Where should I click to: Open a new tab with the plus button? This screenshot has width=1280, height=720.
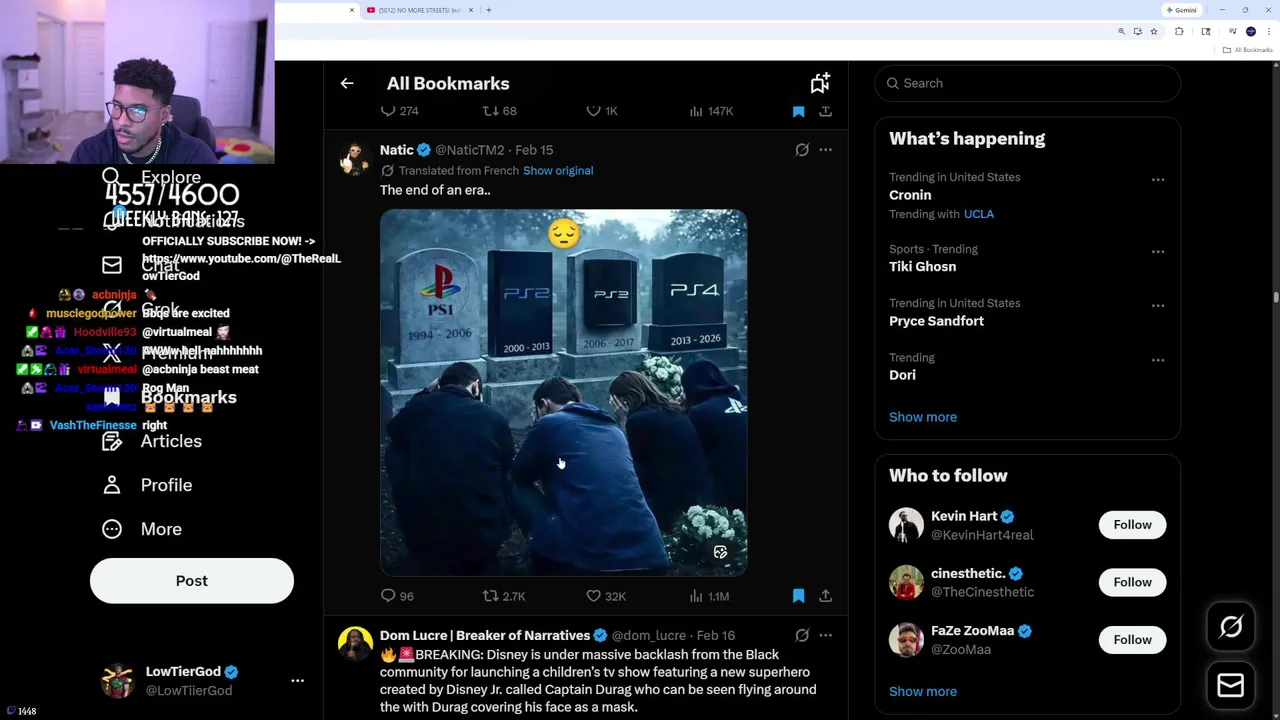pyautogui.click(x=488, y=10)
